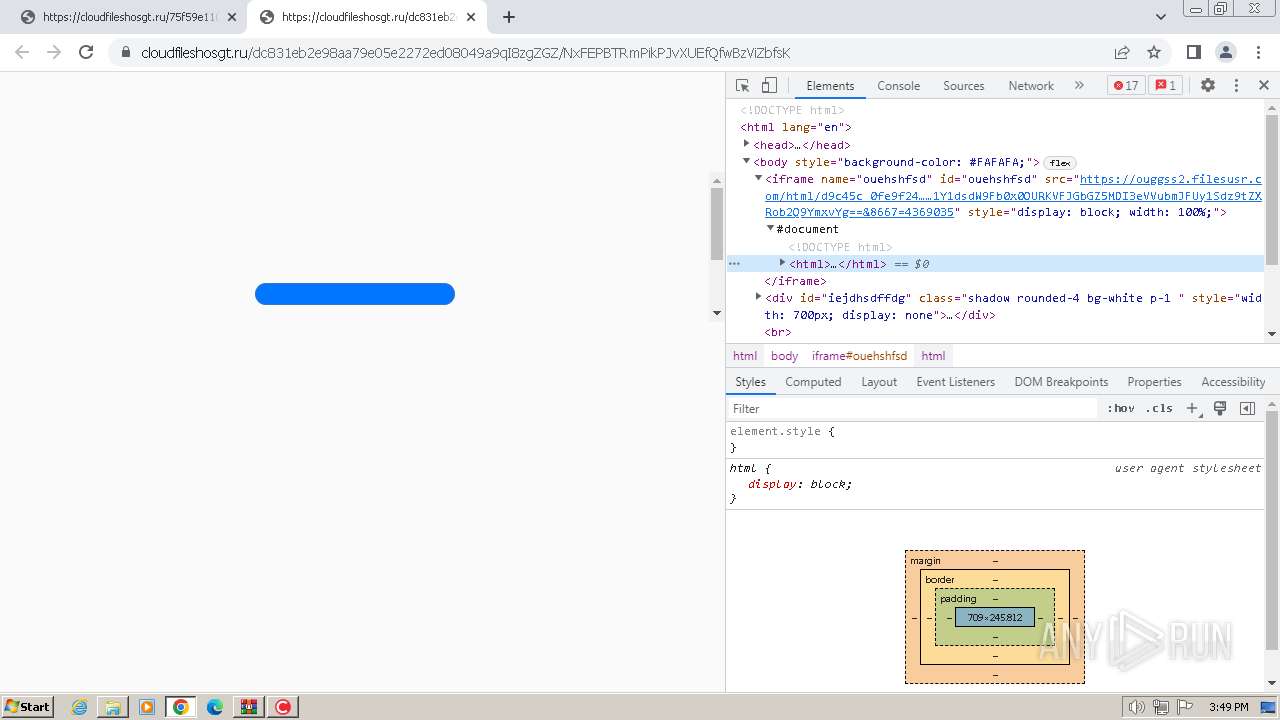
Task: Open DevTools settings gear
Action: (x=1208, y=85)
